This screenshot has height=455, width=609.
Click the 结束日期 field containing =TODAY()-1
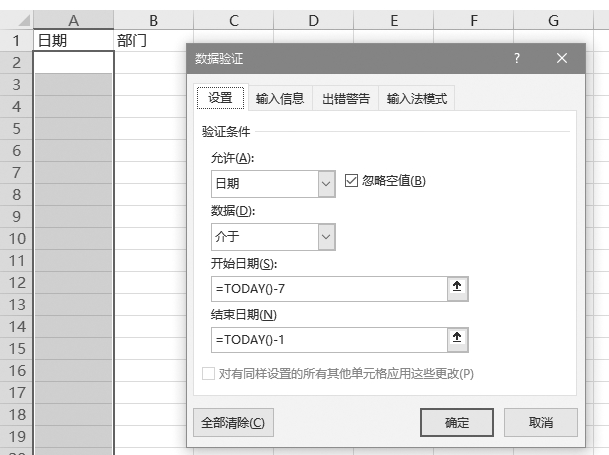[x=329, y=340]
